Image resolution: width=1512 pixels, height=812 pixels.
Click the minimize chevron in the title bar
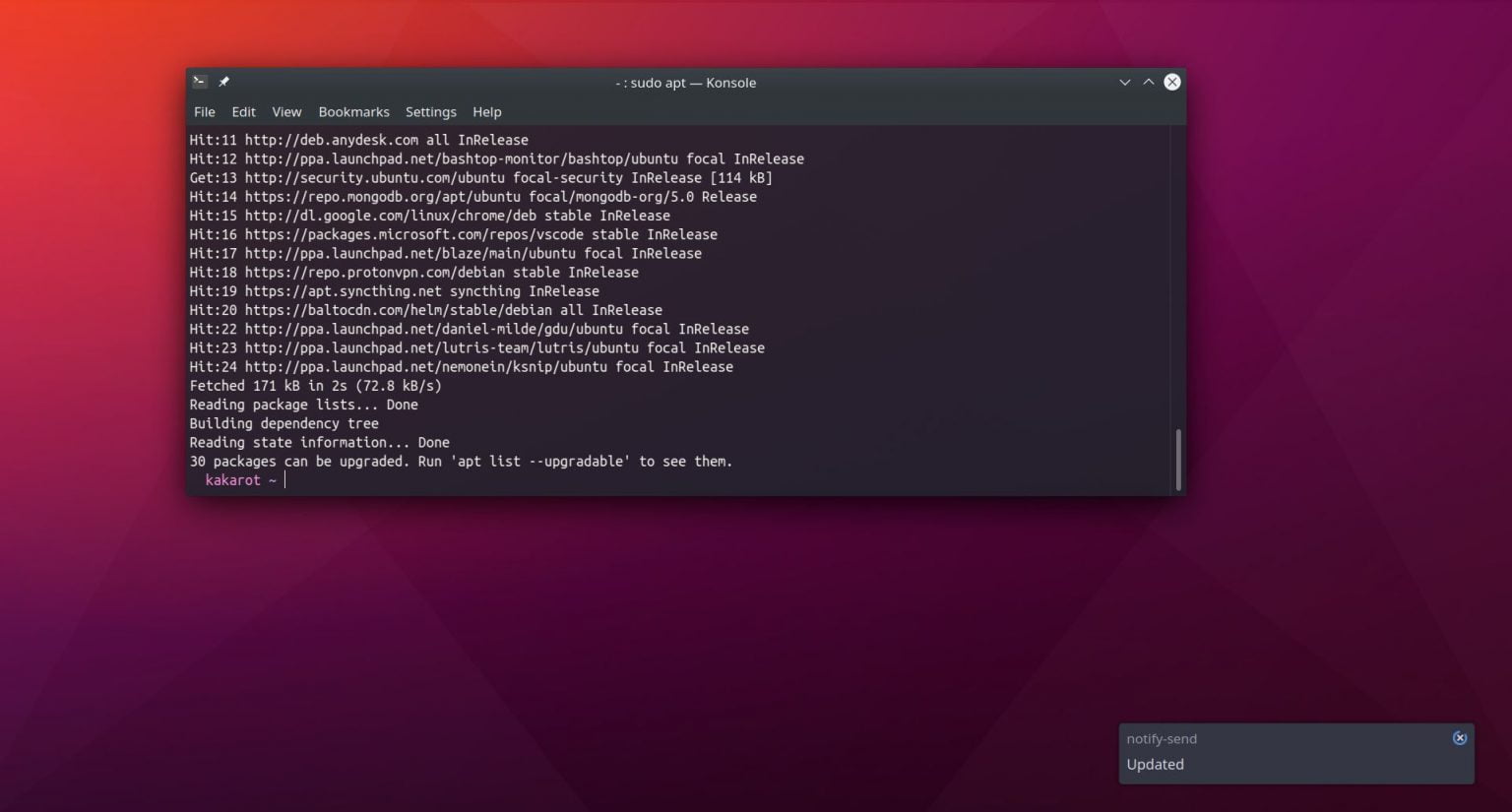pos(1124,83)
